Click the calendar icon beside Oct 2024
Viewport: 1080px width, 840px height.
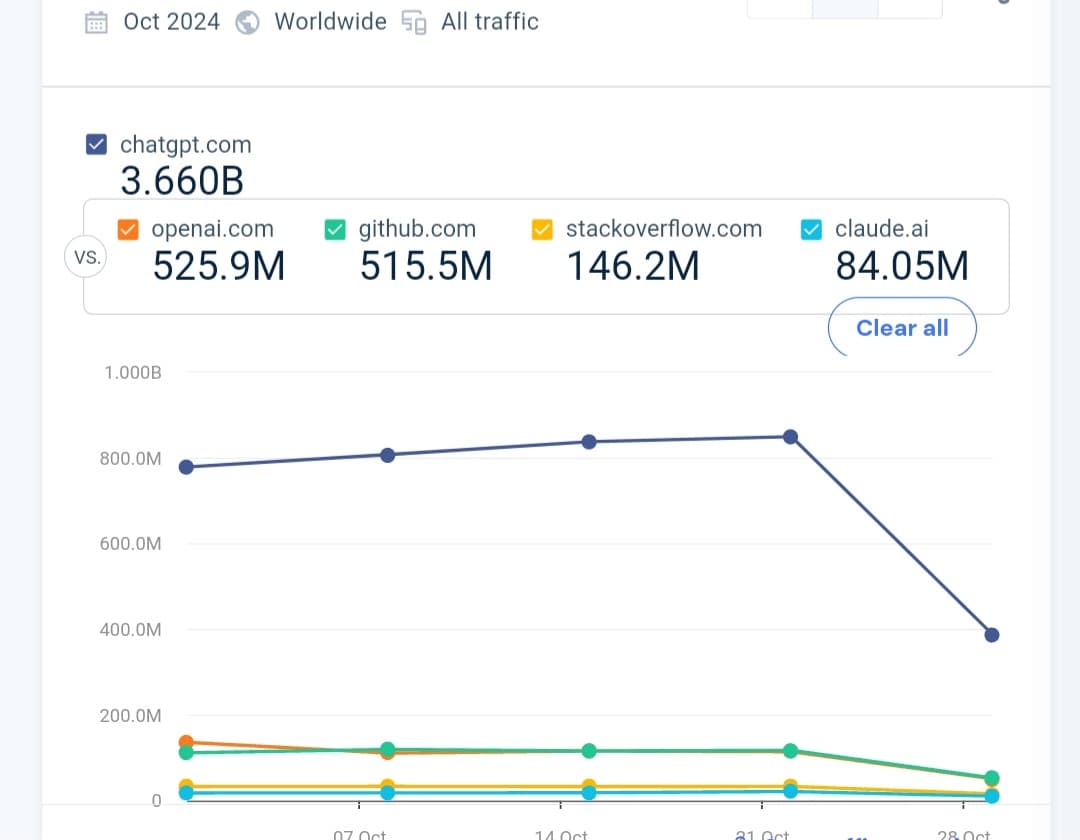point(97,22)
